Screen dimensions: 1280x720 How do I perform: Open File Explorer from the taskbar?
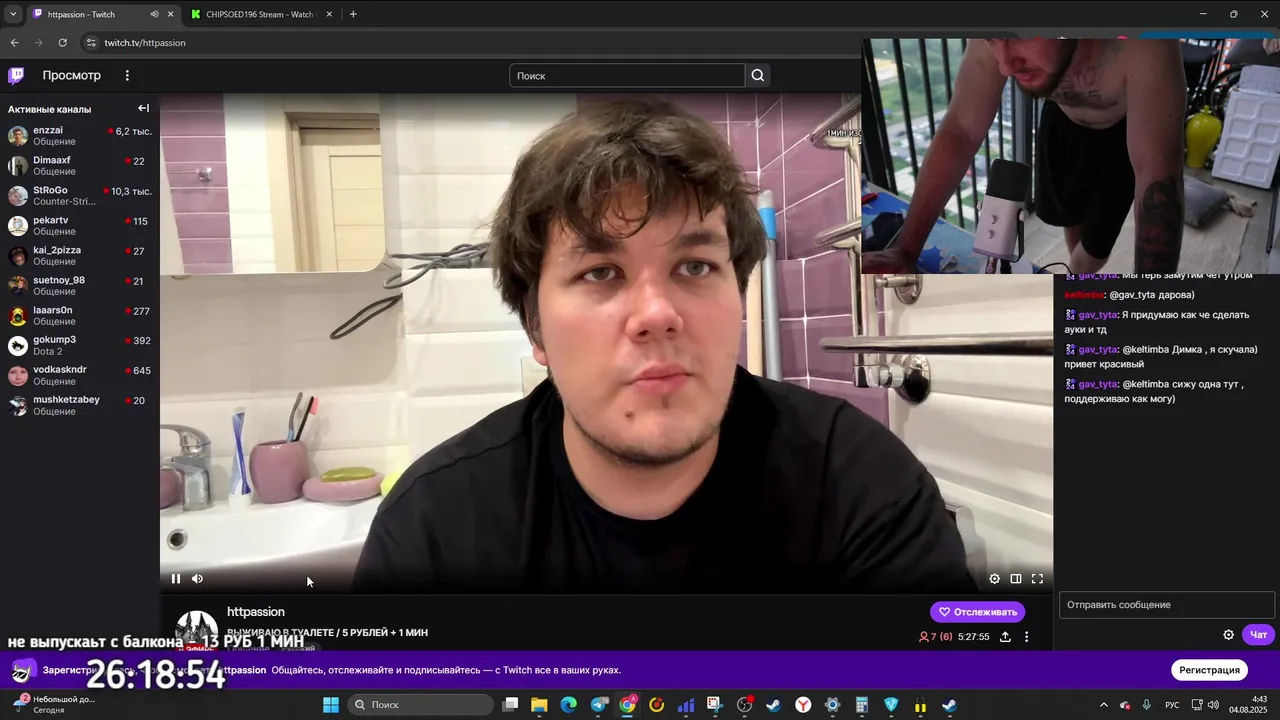[x=539, y=705]
